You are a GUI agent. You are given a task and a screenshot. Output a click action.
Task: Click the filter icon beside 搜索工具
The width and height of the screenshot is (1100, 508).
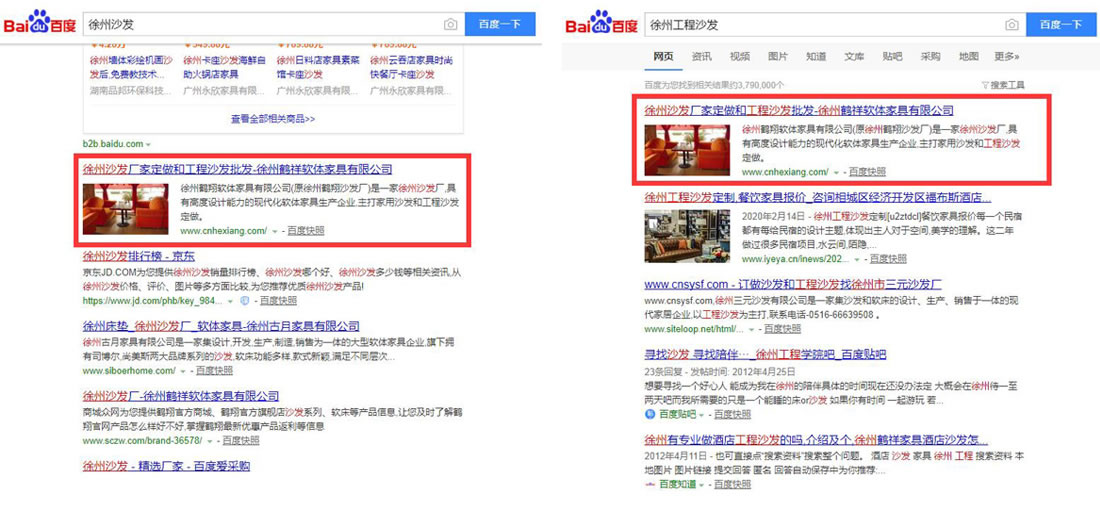(x=985, y=86)
